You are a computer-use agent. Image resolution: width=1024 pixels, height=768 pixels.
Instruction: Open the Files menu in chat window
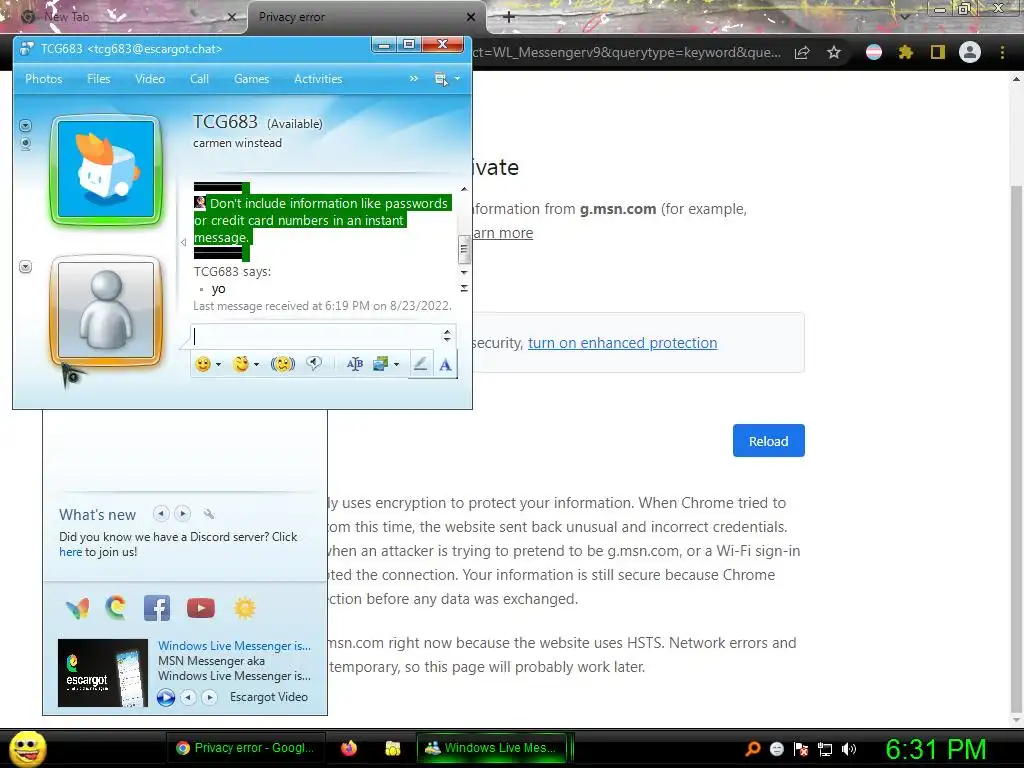coord(99,79)
